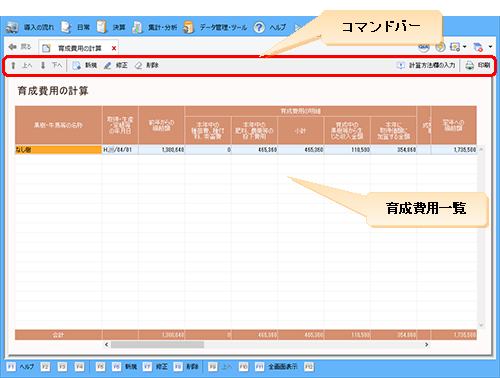Viewport: 500px width, 378px height.
Task: Open the データ管理・ツール menu
Action: [x=215, y=27]
